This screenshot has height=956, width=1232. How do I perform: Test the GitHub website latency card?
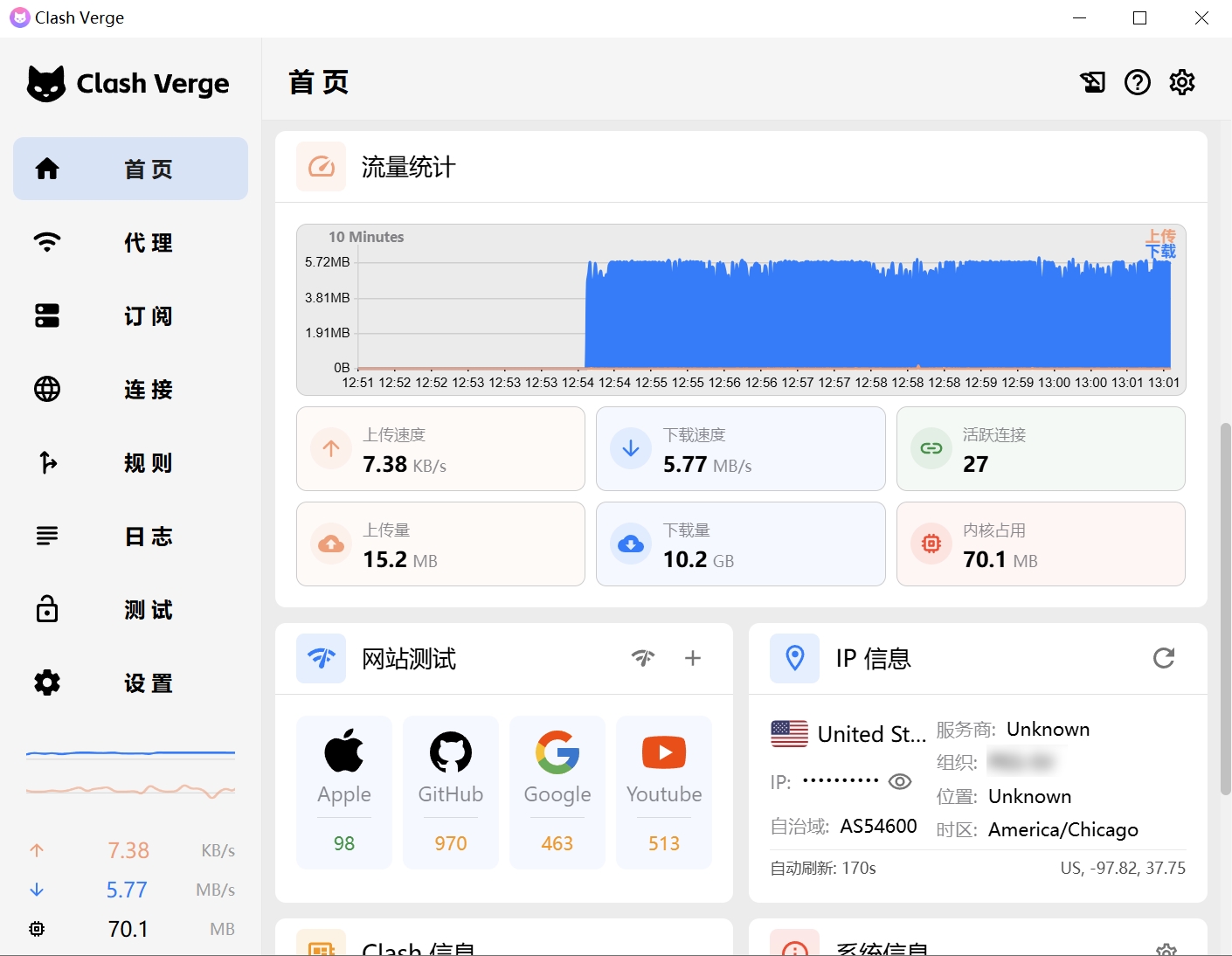(x=451, y=792)
